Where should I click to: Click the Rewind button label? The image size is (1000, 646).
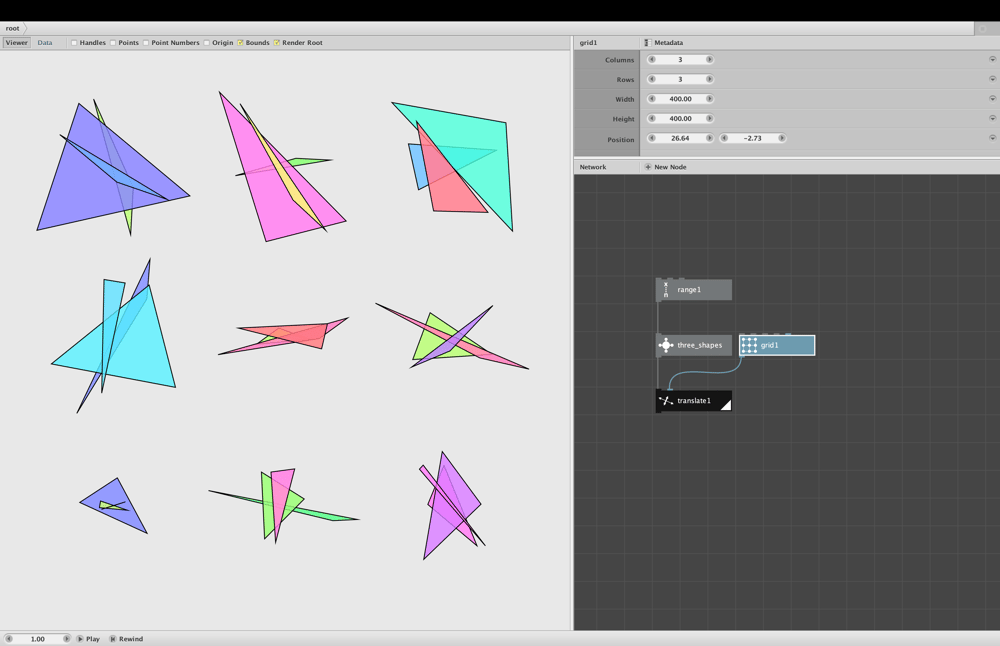pos(131,639)
